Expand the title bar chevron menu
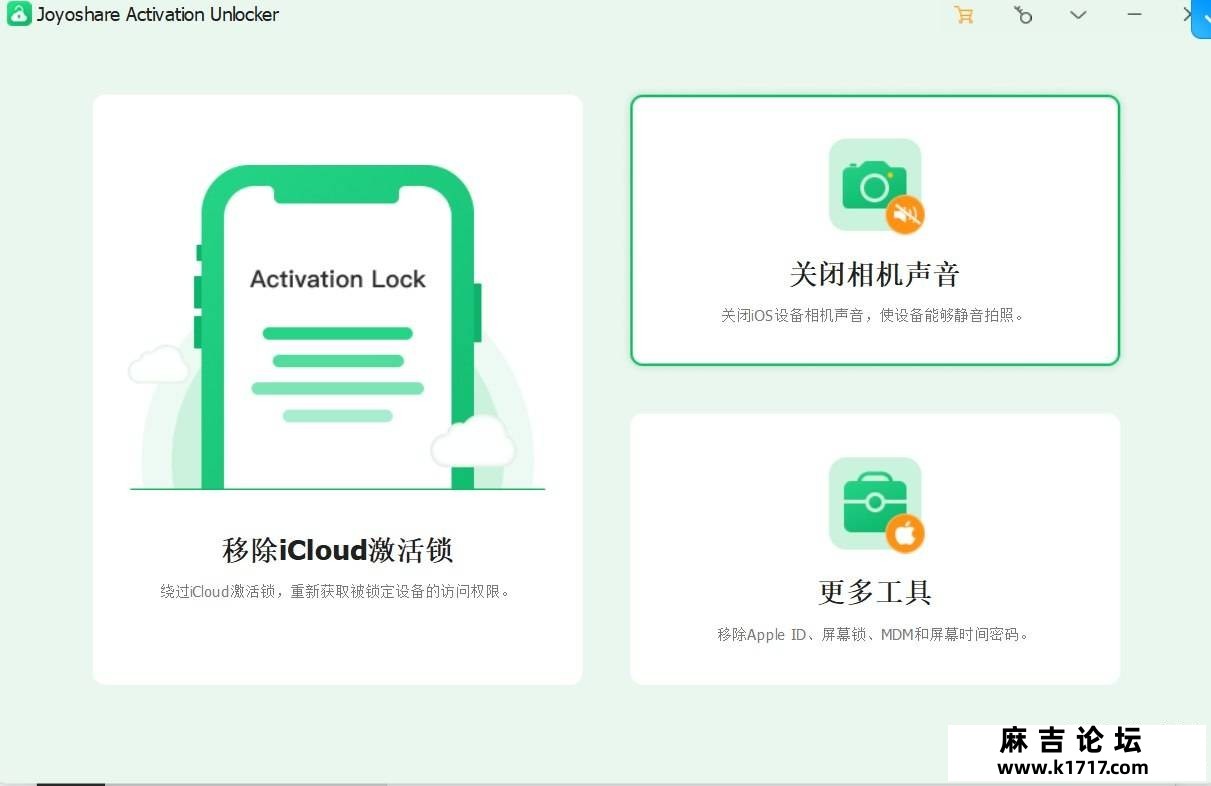The width and height of the screenshot is (1211, 786). (x=1078, y=15)
